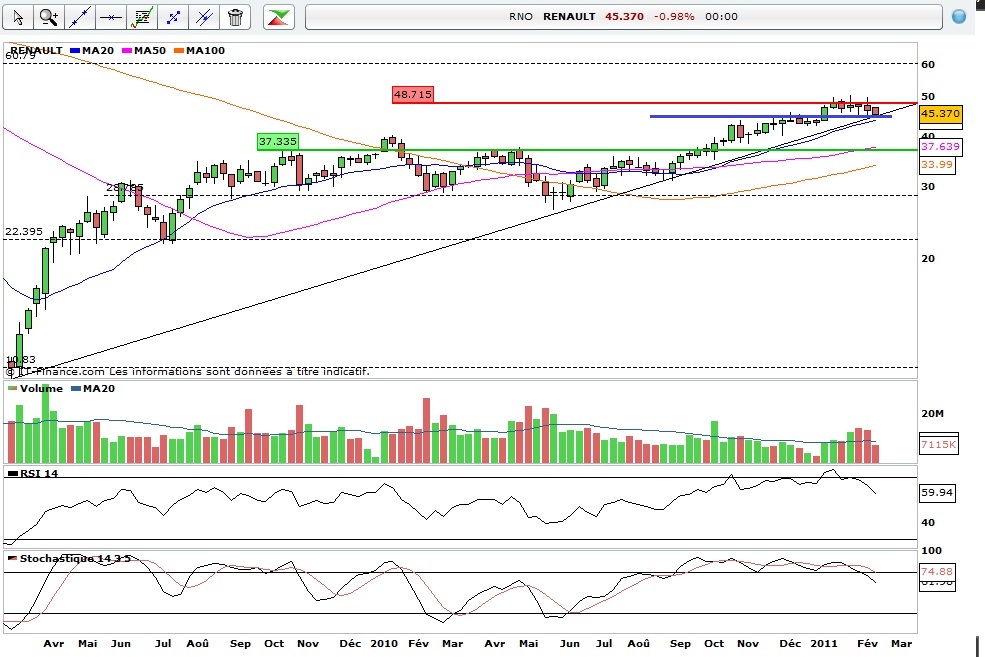Image resolution: width=985 pixels, height=657 pixels.
Task: Click the 59.94 RSI value tag
Action: click(937, 492)
